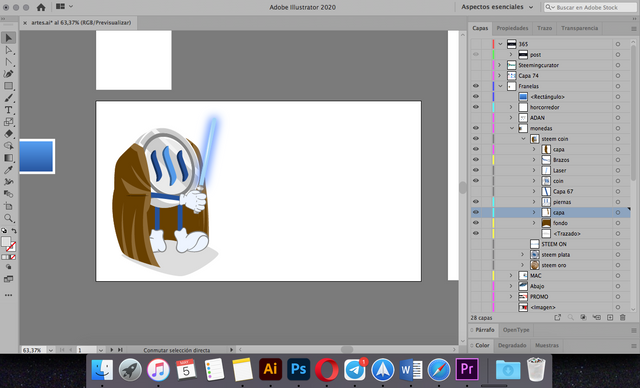This screenshot has height=388, width=640.
Task: Click the Buscar en Adobe Stock field
Action: click(x=590, y=7)
